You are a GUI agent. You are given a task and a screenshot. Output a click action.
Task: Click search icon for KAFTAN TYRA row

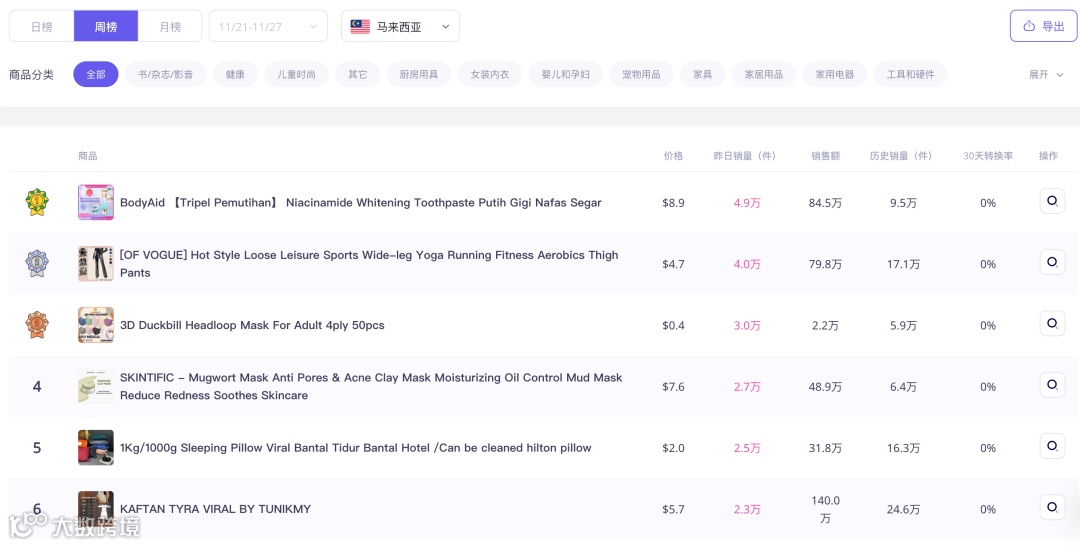point(1052,507)
